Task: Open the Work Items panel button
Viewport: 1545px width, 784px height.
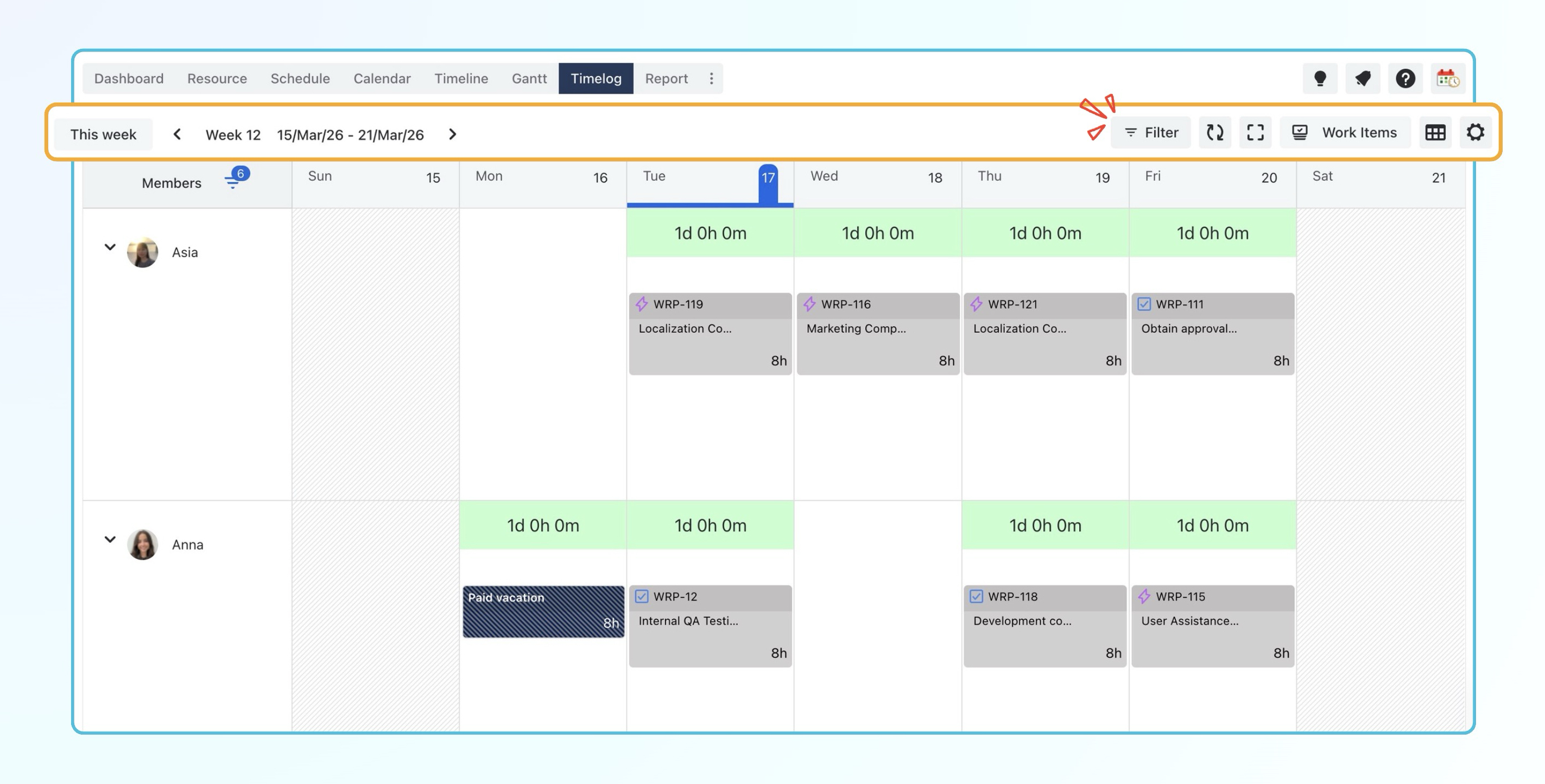Action: pos(1345,132)
